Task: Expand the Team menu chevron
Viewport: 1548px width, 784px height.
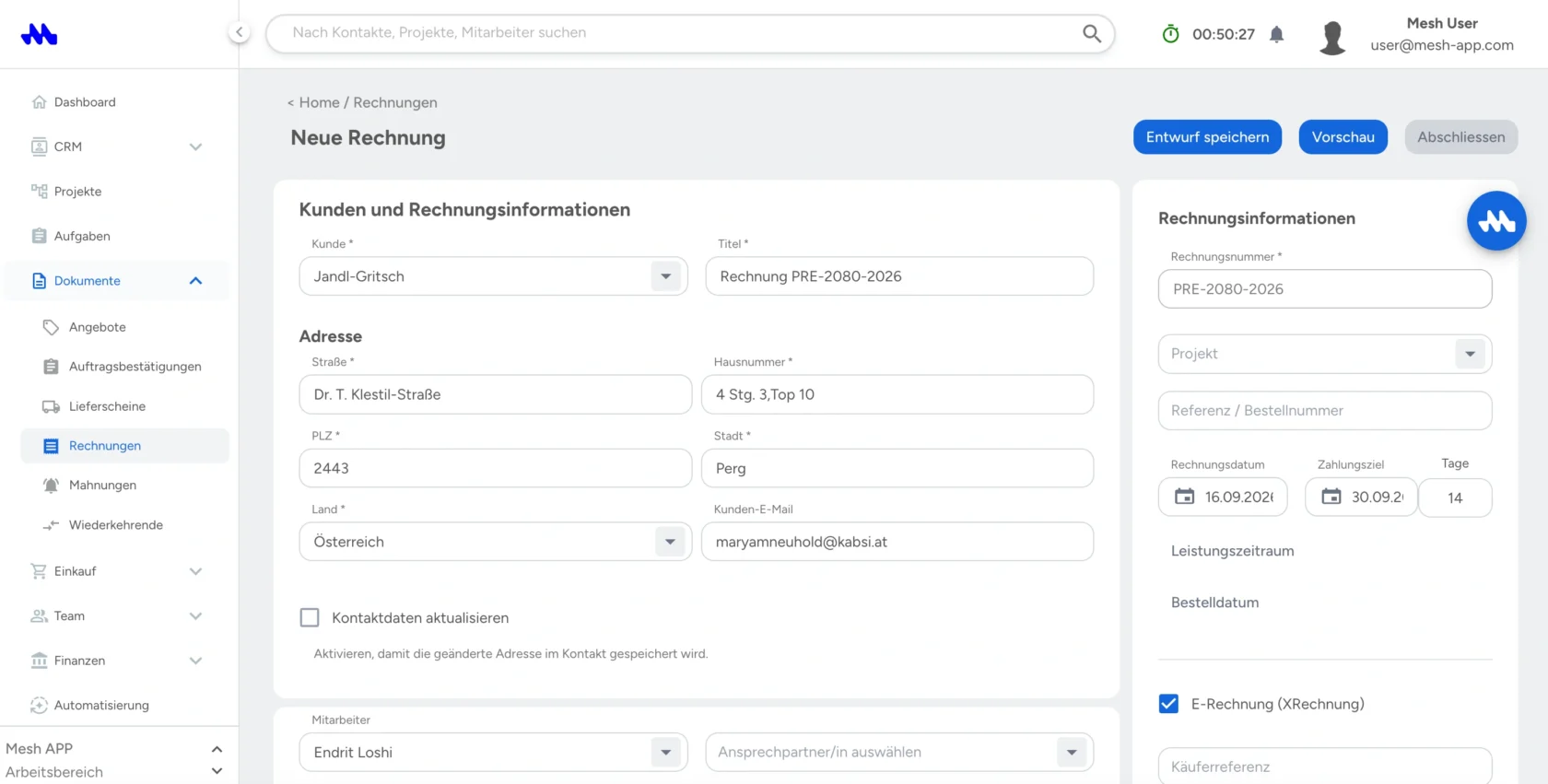Action: coord(195,616)
